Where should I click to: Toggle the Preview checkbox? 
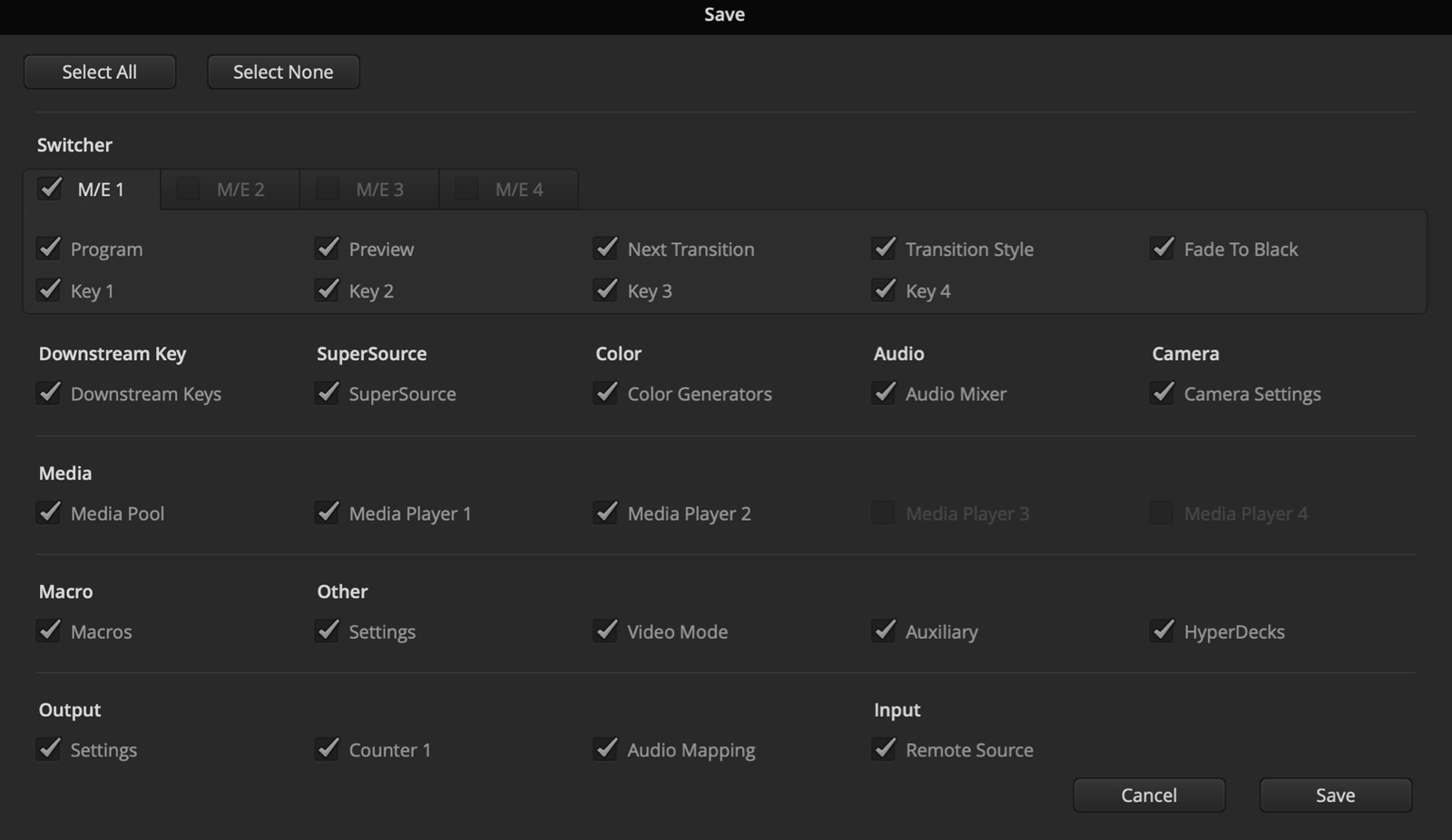point(328,248)
